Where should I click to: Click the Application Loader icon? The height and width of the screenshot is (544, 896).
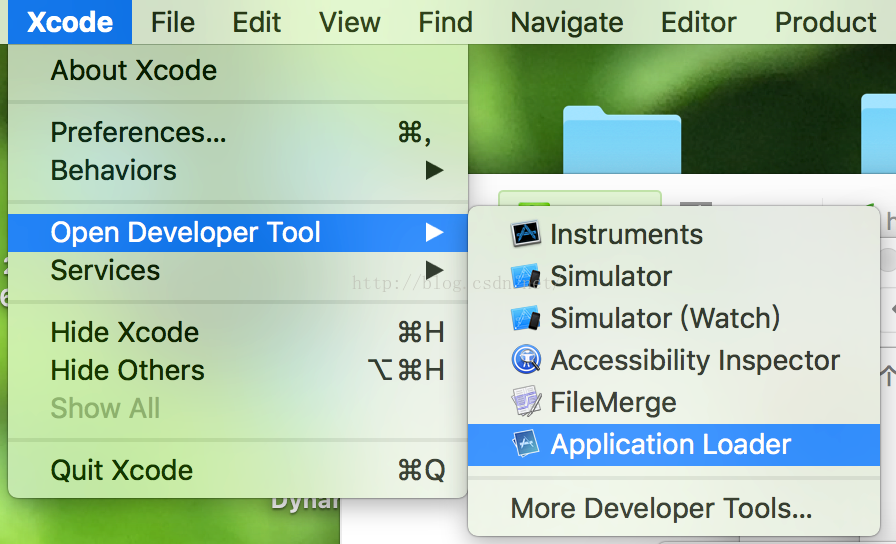526,445
